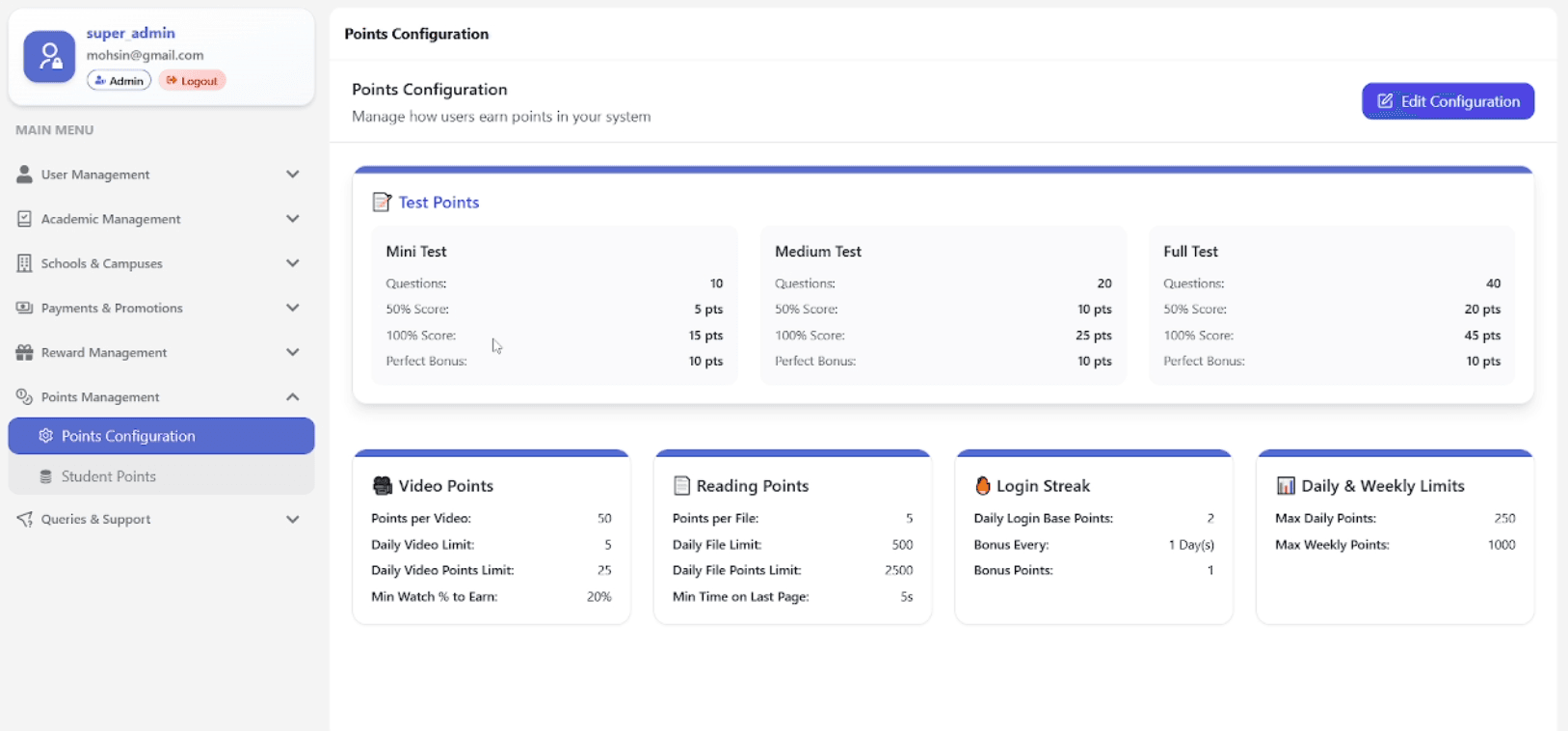Open Reward Management menu item

[104, 353]
